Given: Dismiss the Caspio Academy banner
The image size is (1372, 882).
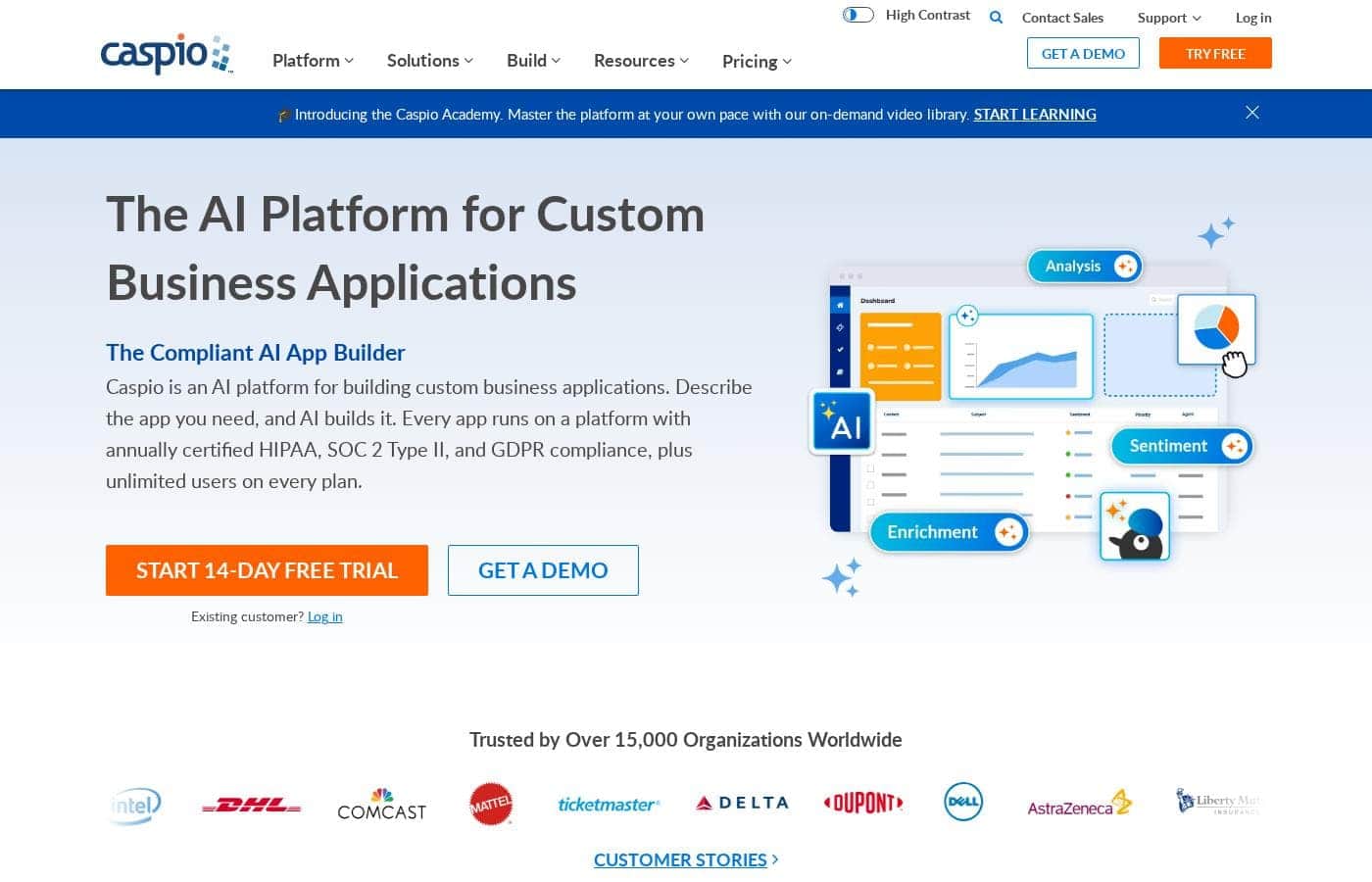Looking at the screenshot, I should pos(1251,113).
